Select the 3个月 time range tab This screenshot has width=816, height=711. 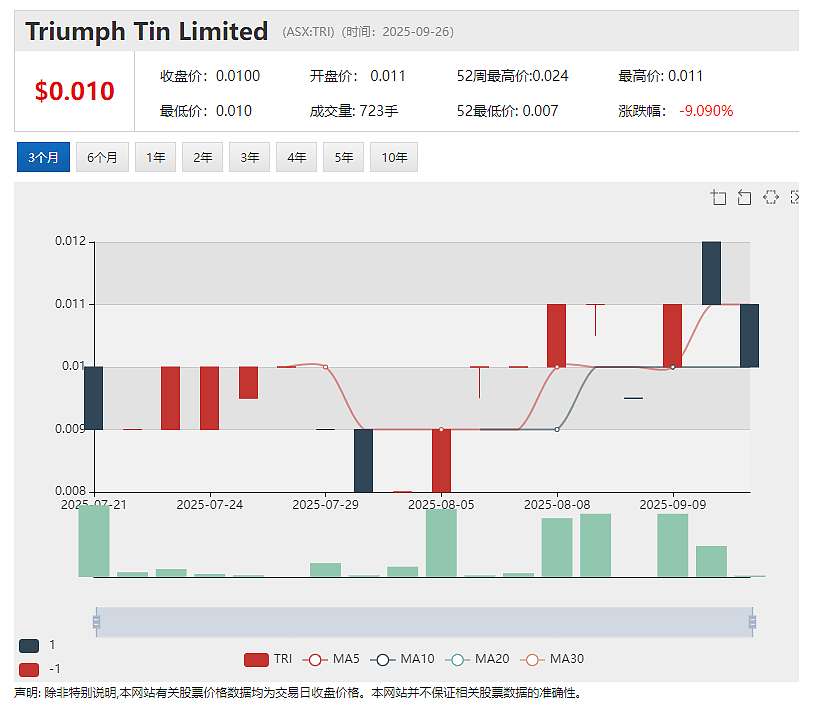[43, 157]
